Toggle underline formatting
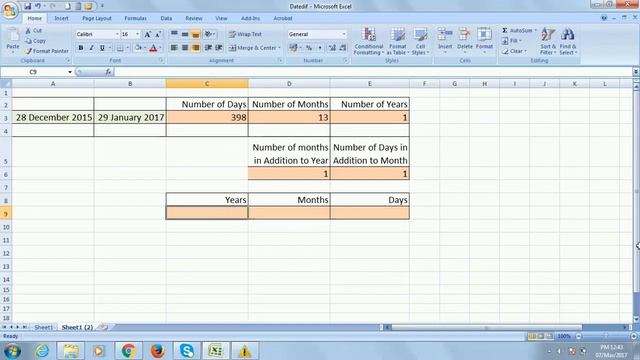The width and height of the screenshot is (640, 360). click(x=102, y=48)
